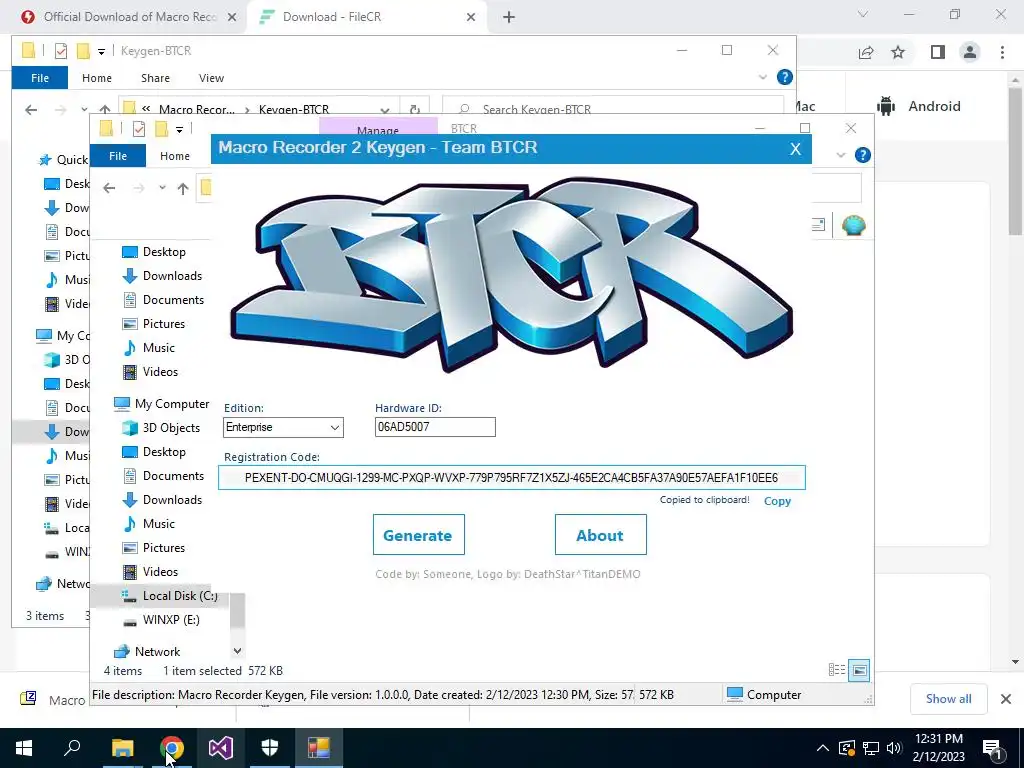The image size is (1024, 768).
Task: Switch to Share tab in Keygen-BTCR window
Action: point(155,78)
